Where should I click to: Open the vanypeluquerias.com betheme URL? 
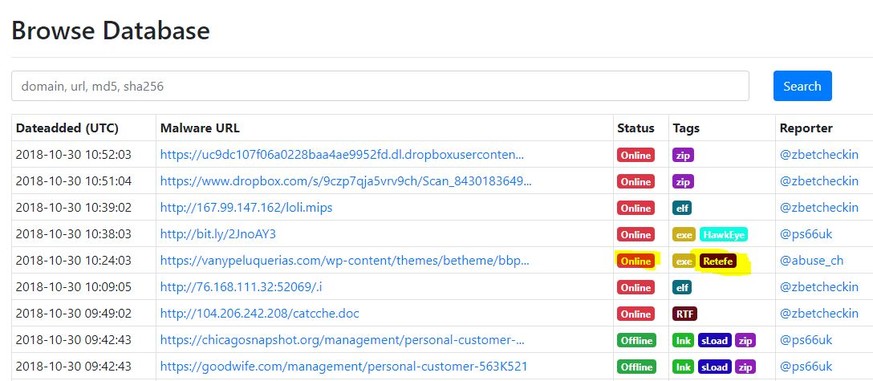pos(345,261)
